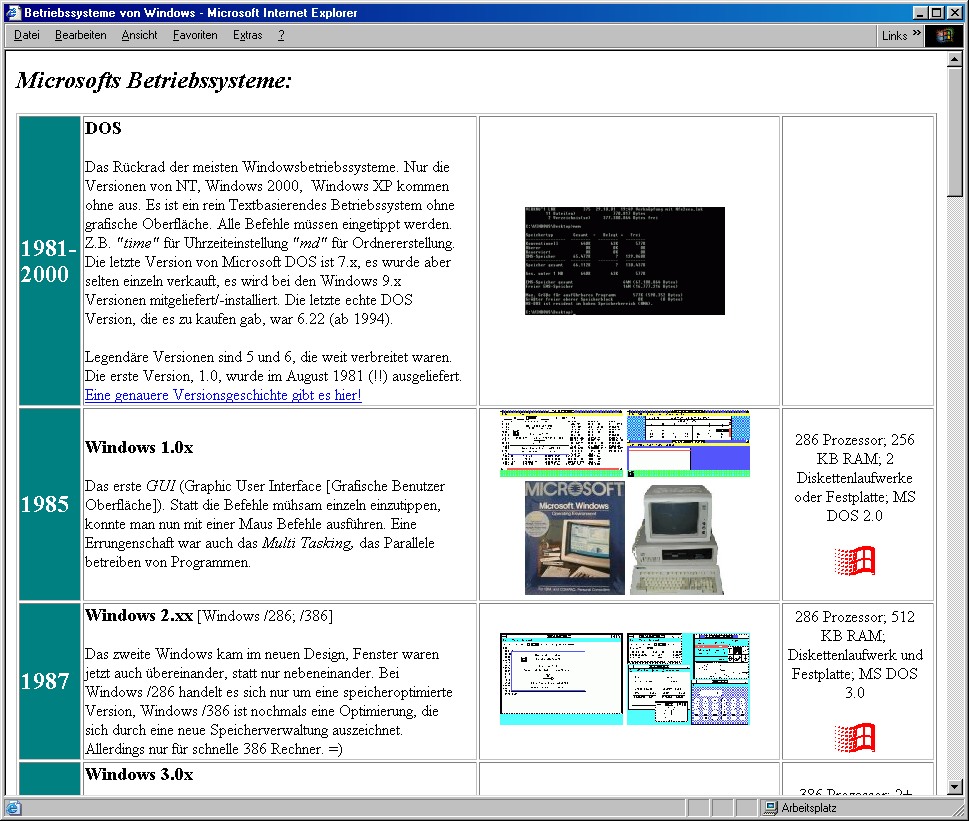Open the Favoriten menu
The width and height of the screenshot is (969, 821).
coord(195,35)
